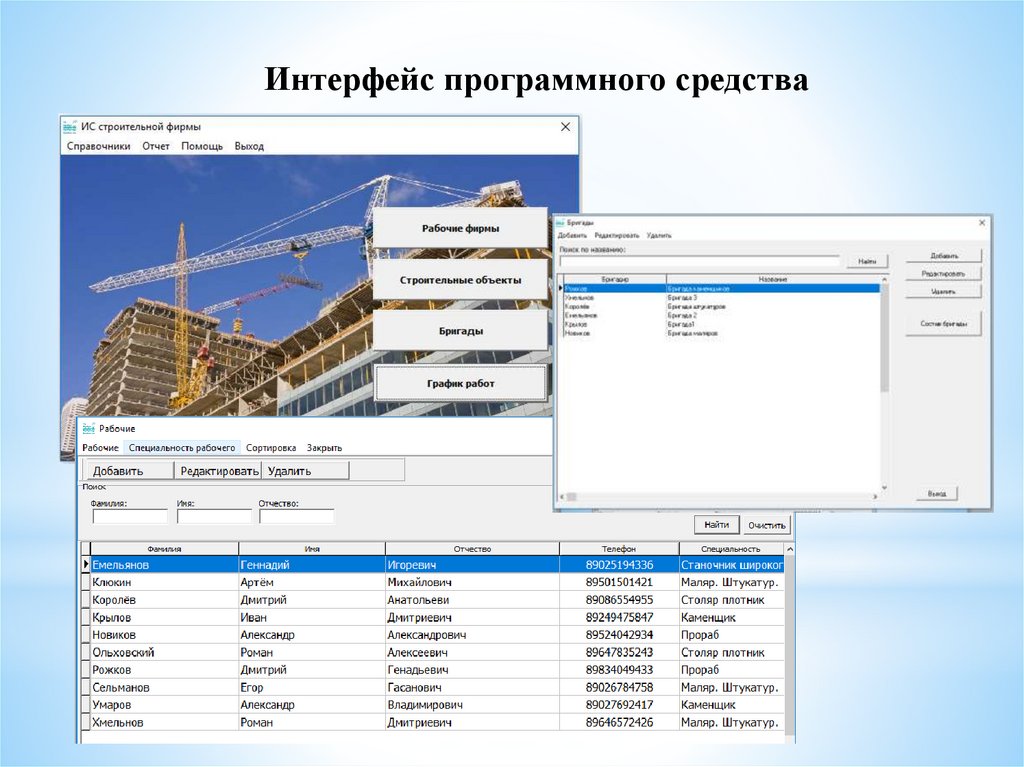Open the Сортировка menu

tap(271, 448)
